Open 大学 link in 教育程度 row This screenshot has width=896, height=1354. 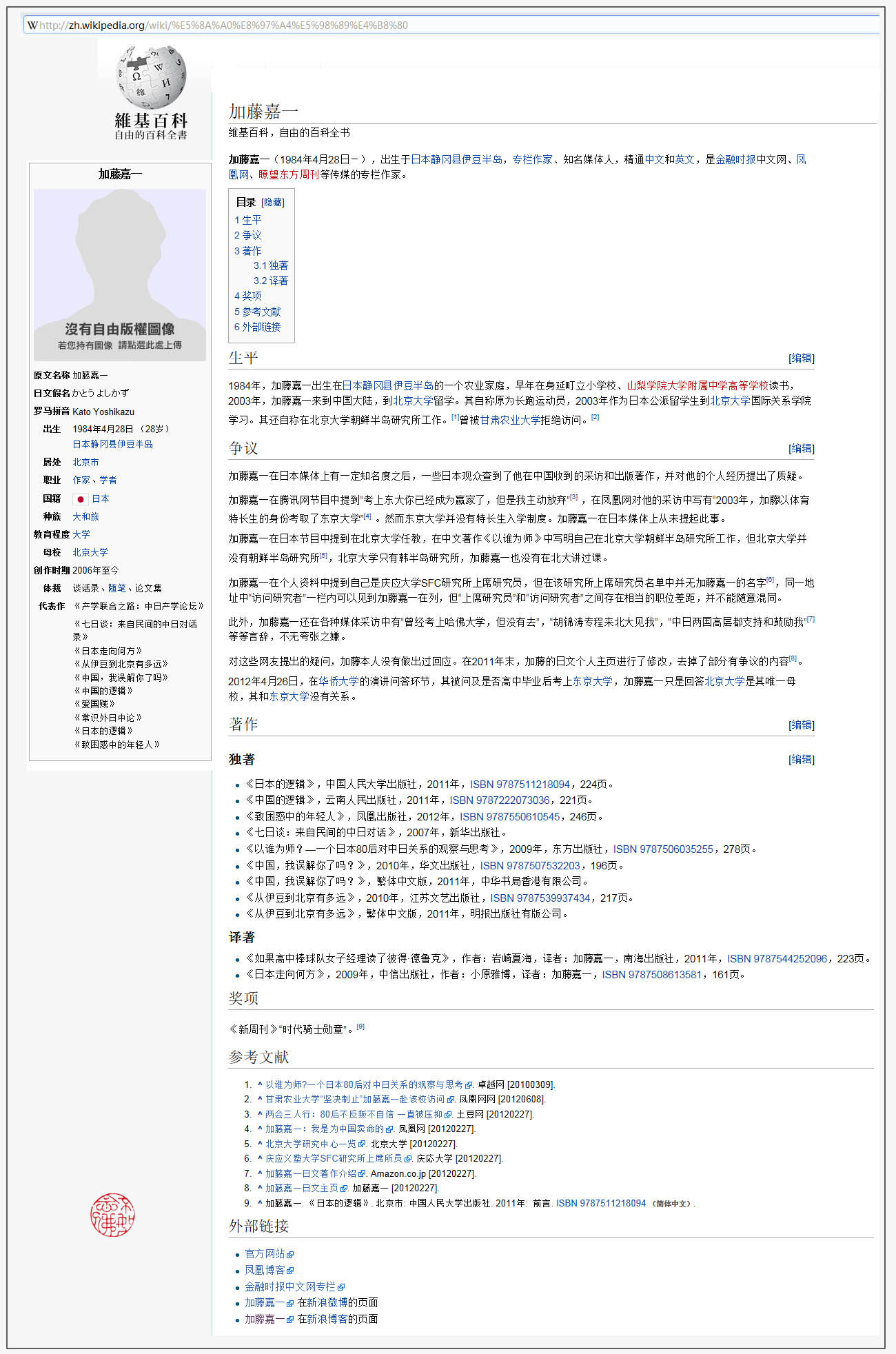coord(81,534)
